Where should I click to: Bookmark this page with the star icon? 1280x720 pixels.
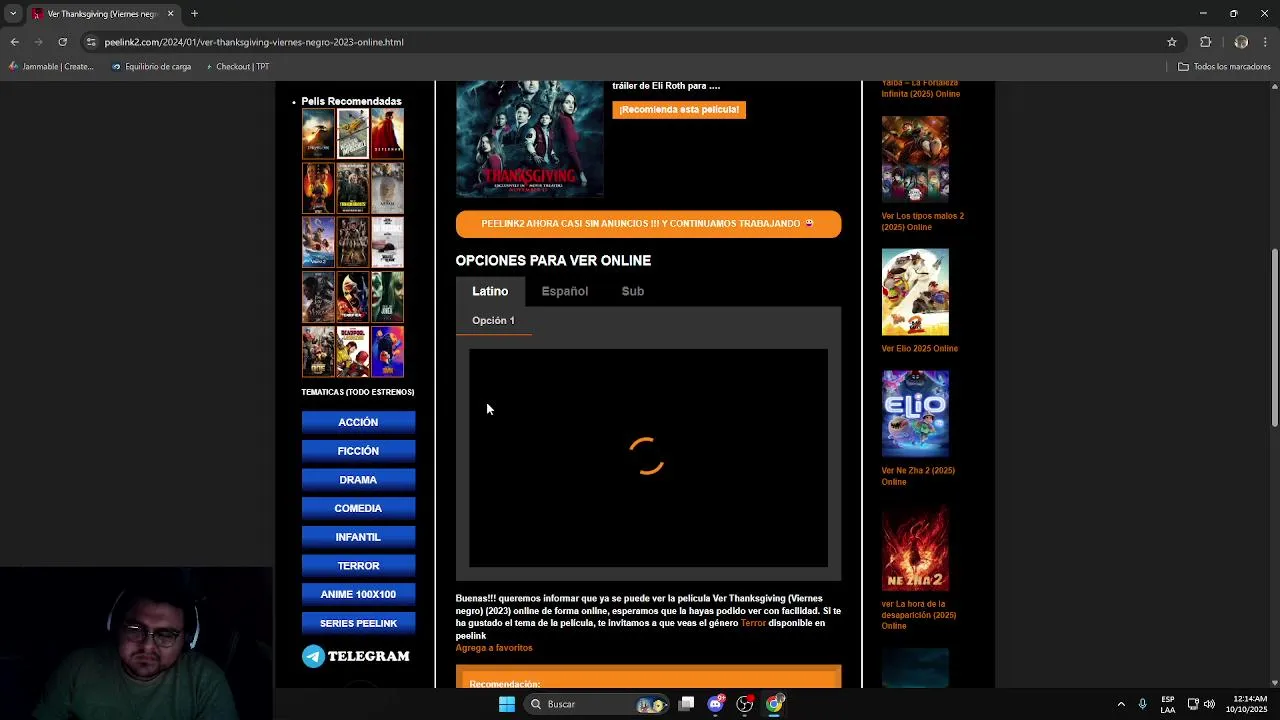(x=1172, y=42)
